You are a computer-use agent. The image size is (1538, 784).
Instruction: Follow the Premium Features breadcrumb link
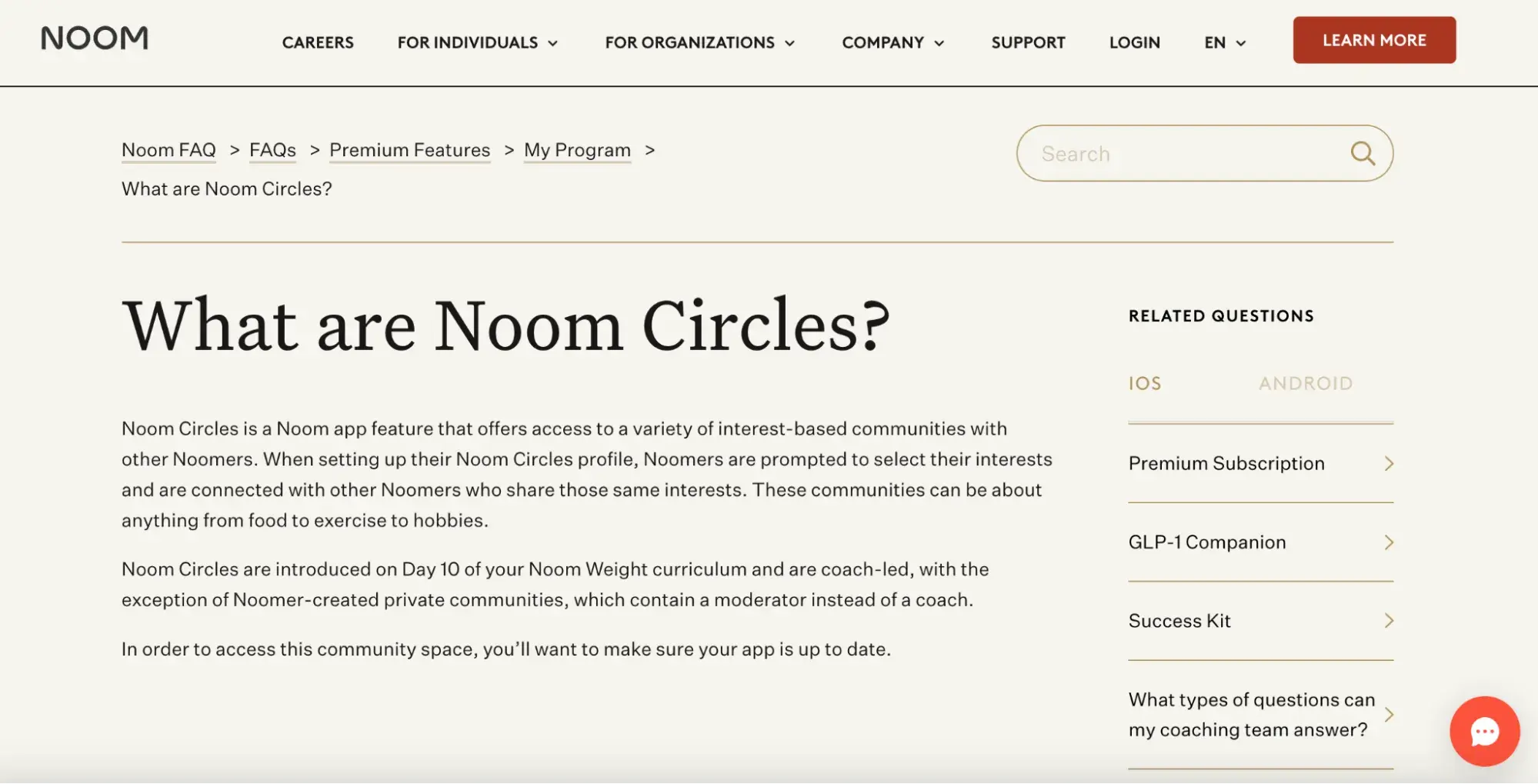coord(409,150)
